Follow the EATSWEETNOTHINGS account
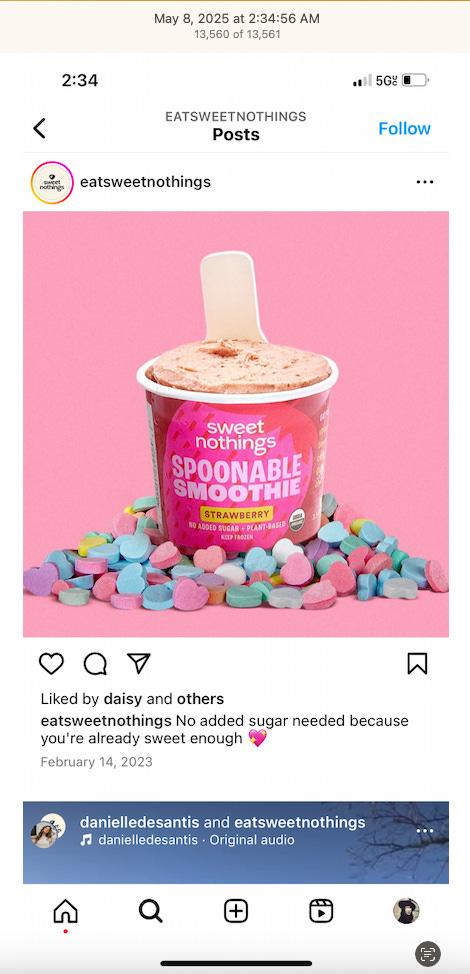The height and width of the screenshot is (974, 470). click(x=404, y=129)
